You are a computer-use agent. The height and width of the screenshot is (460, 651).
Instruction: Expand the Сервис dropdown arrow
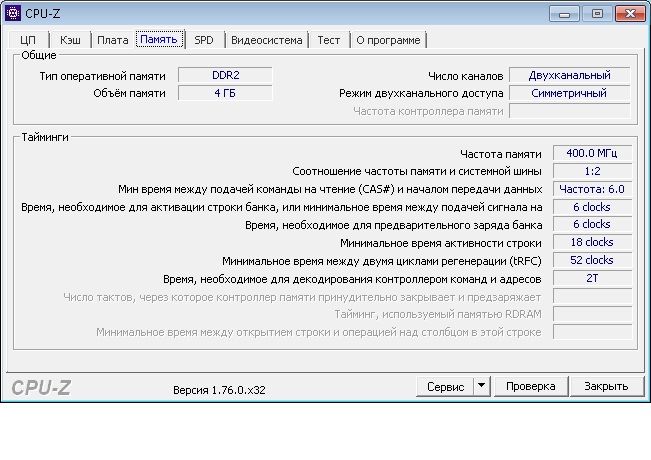[482, 387]
